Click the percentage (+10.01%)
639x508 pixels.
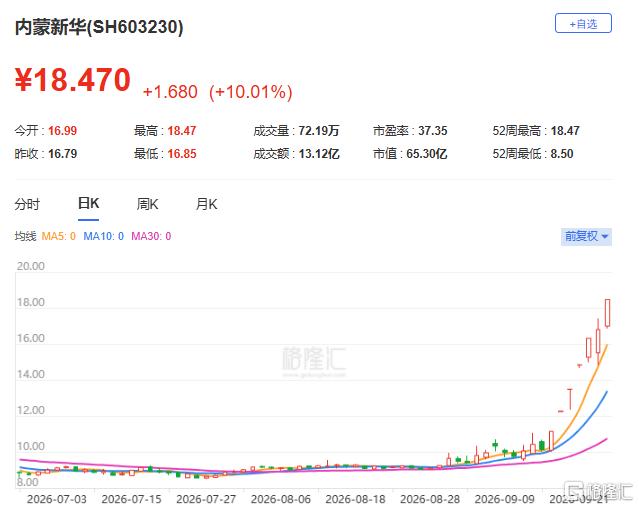coord(251,92)
